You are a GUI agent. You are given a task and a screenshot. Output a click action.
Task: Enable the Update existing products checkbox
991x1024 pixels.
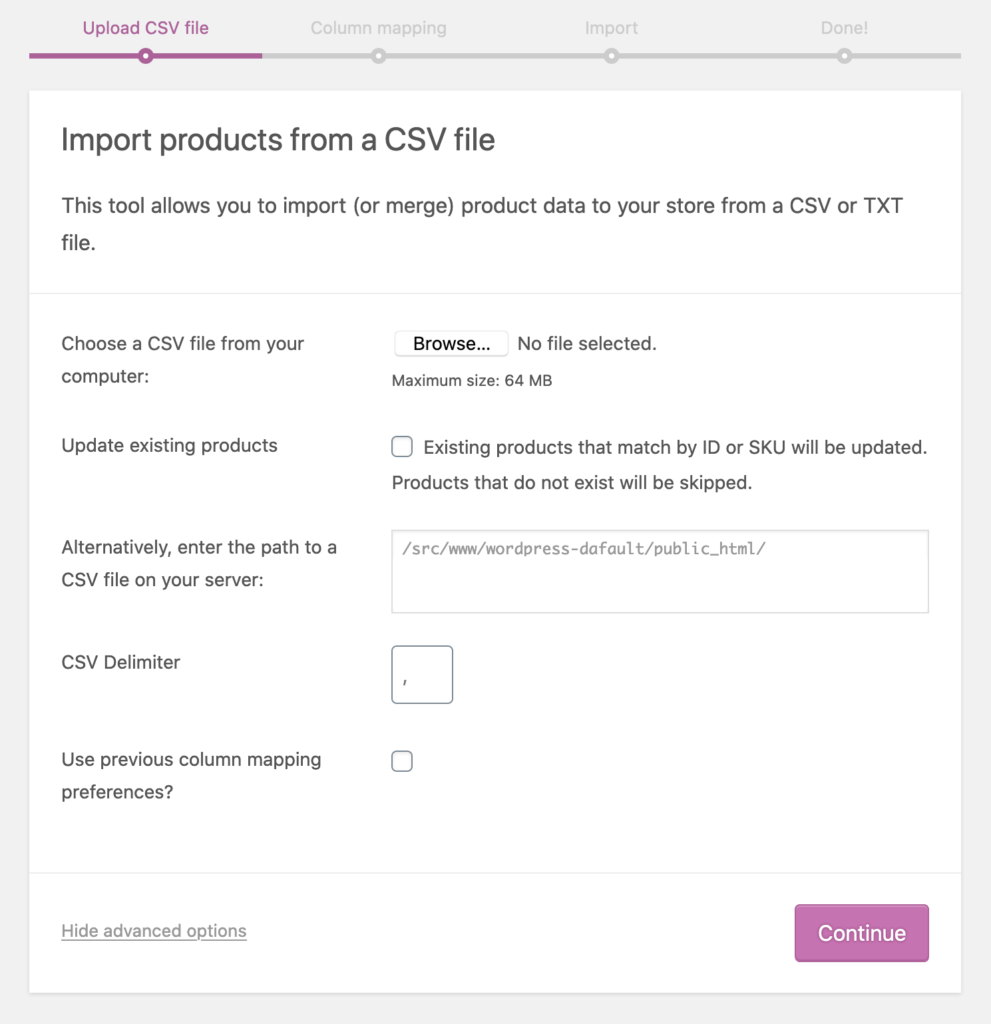401,446
